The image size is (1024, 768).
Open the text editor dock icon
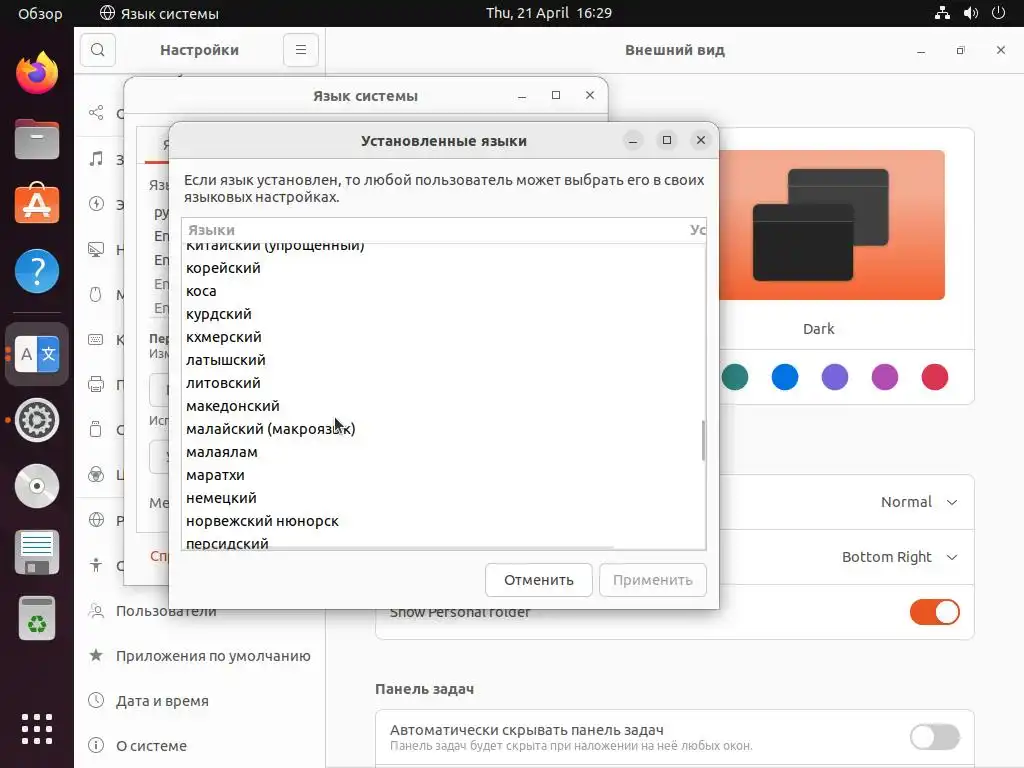(x=37, y=552)
